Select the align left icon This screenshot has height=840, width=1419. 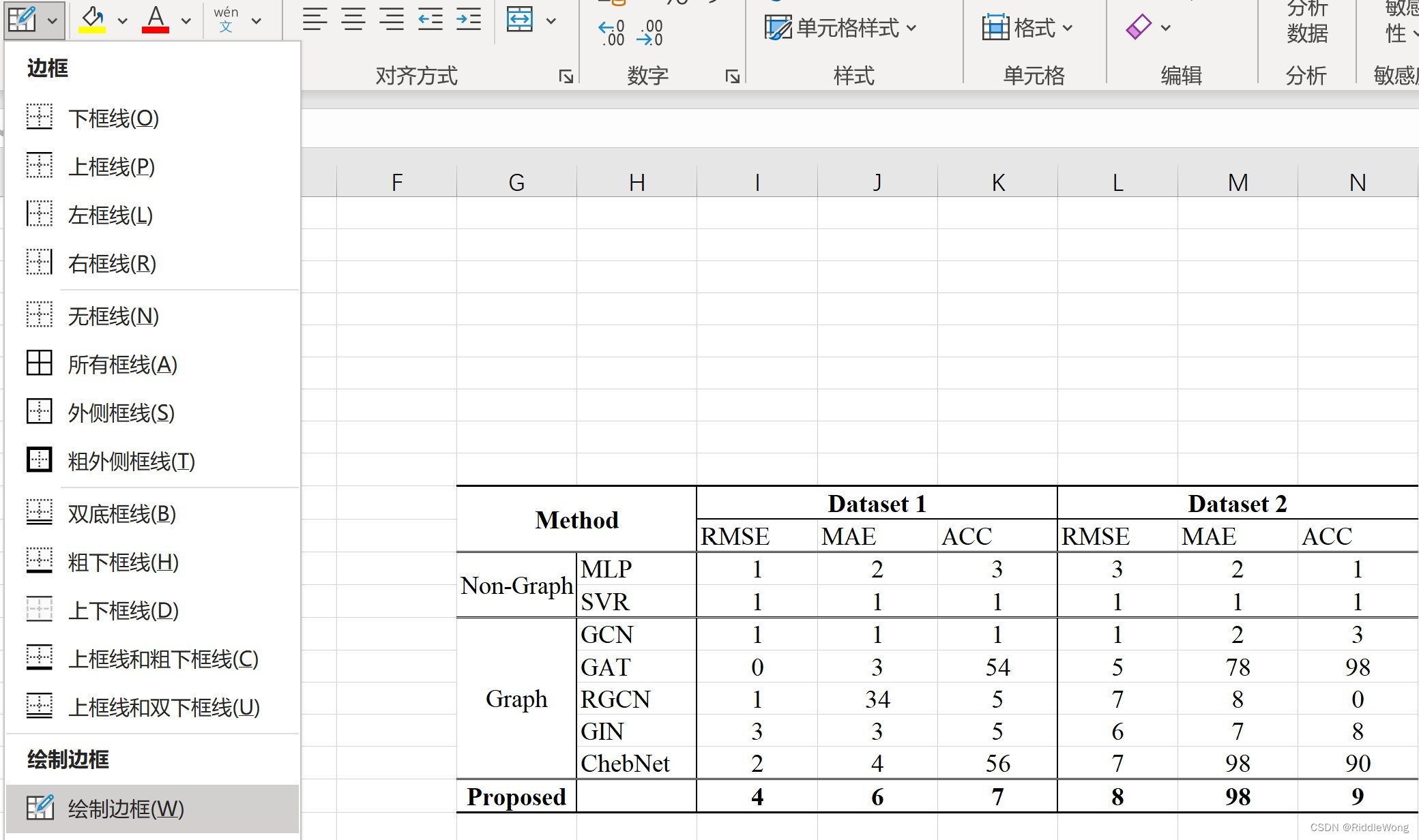click(314, 20)
